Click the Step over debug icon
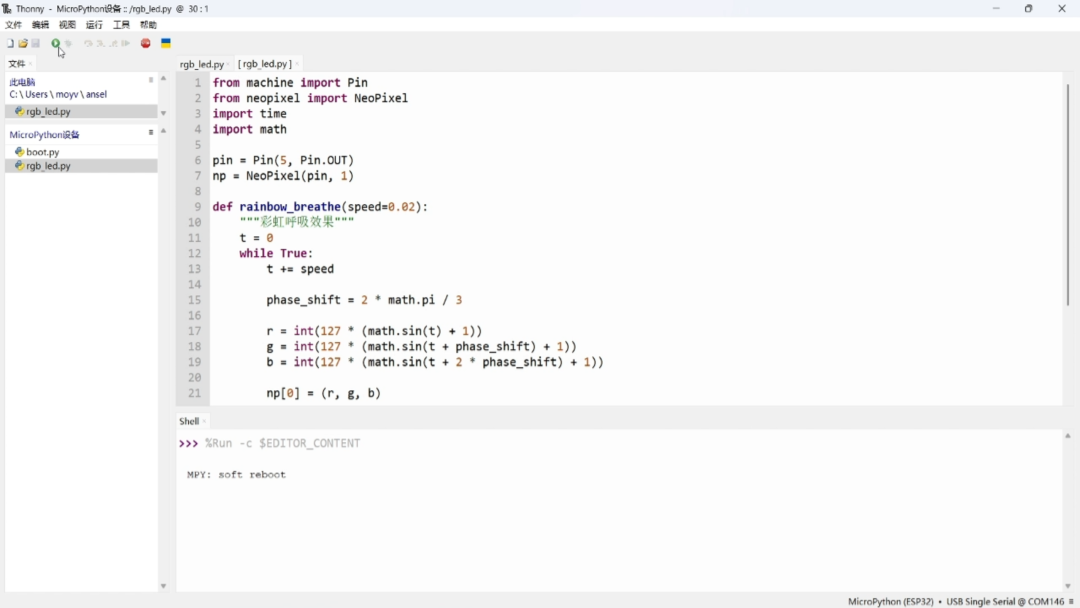 click(87, 43)
